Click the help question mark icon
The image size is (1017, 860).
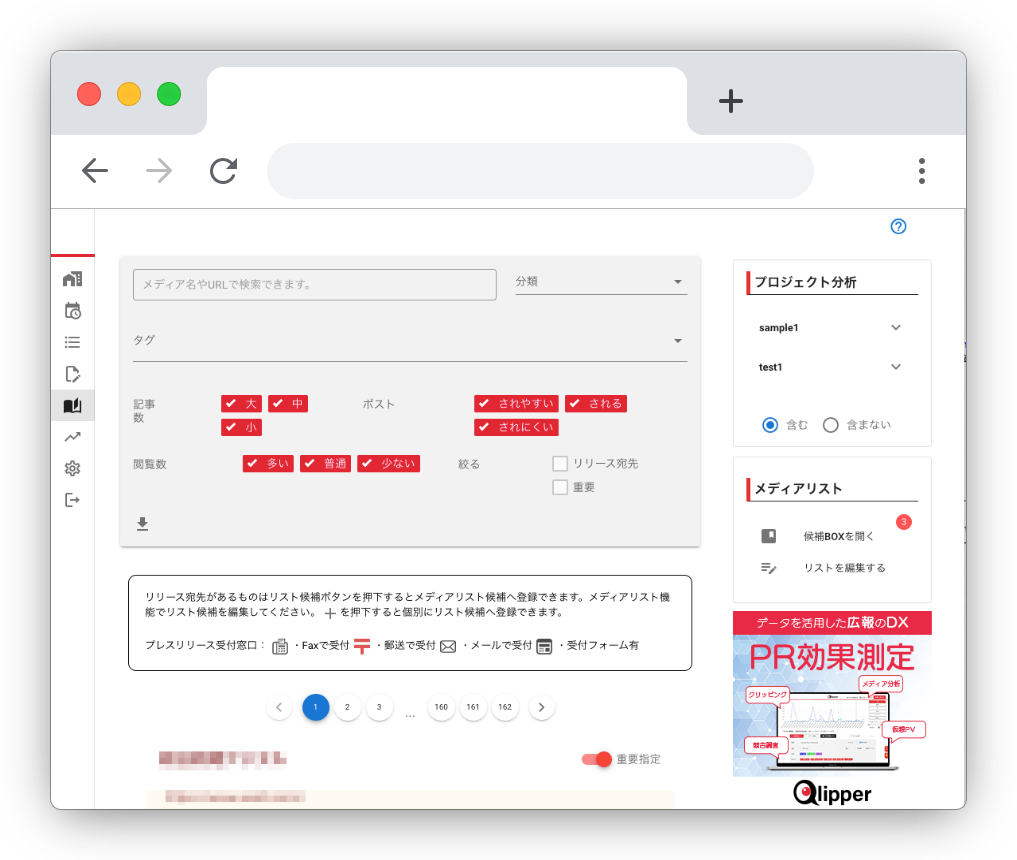coord(898,227)
